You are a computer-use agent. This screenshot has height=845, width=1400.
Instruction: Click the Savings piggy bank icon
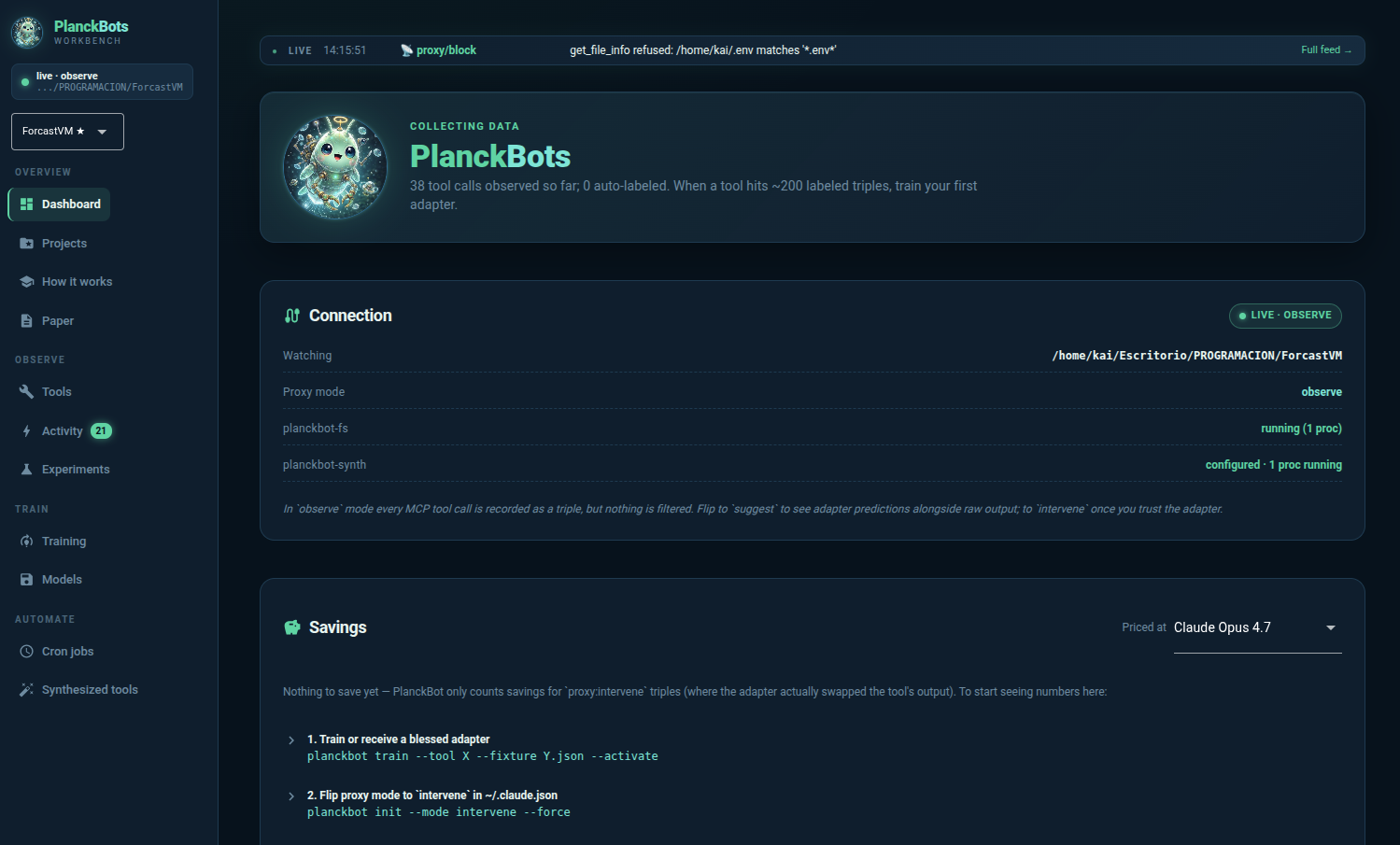(x=293, y=627)
